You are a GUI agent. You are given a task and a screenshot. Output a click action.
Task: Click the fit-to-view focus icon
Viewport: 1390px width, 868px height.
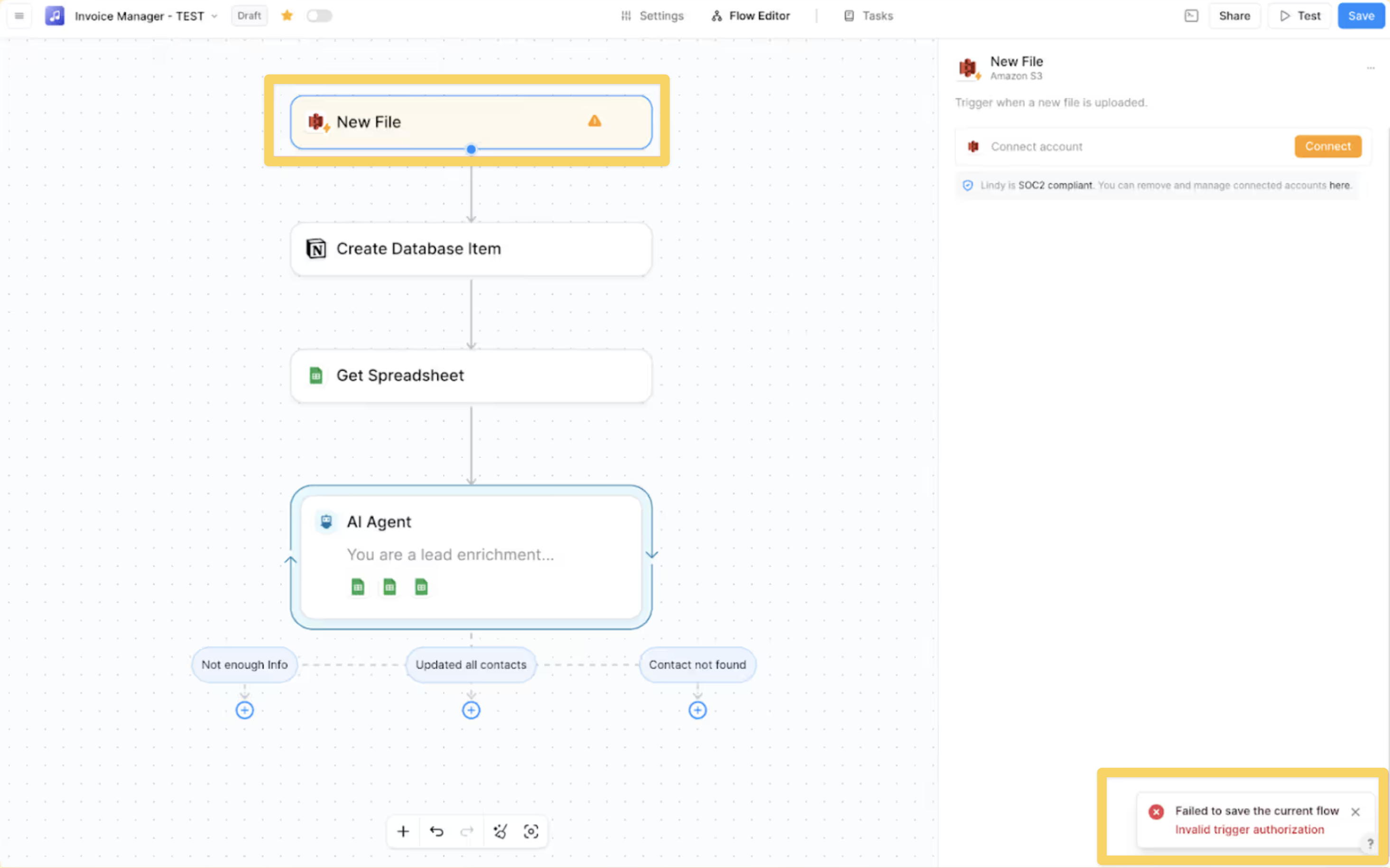[531, 831]
